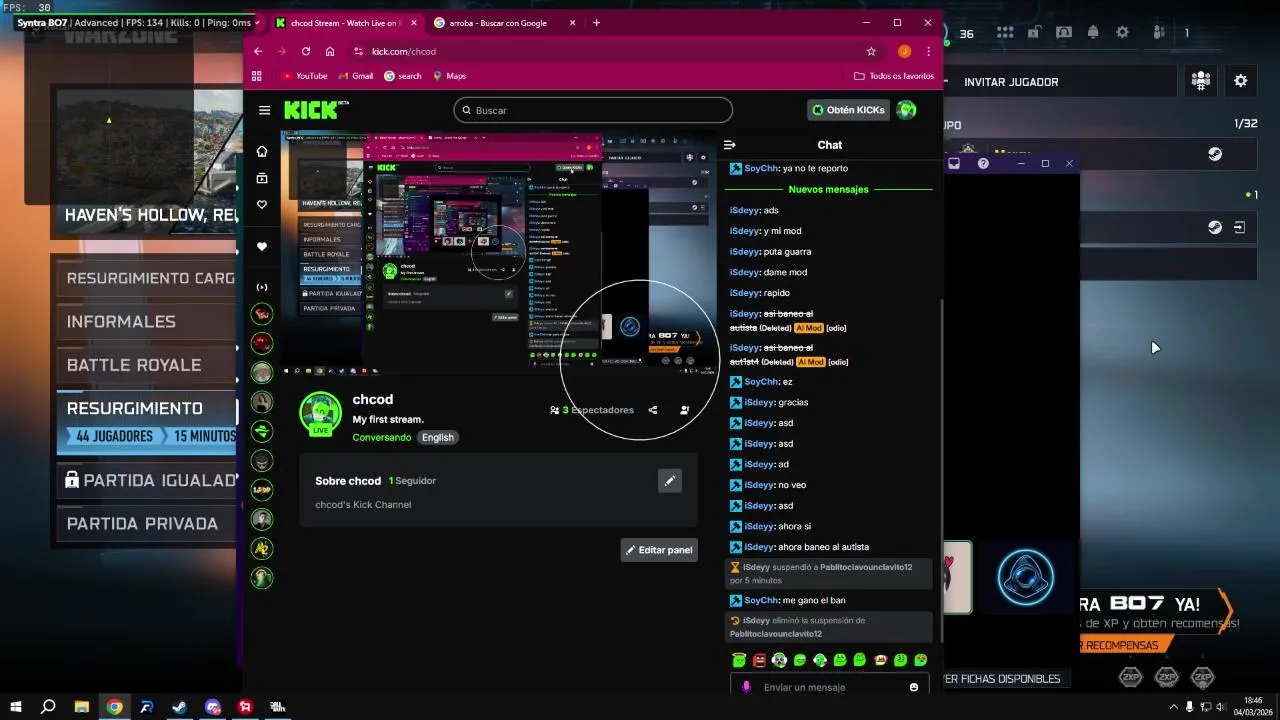The image size is (1280, 720).
Task: Click Enviar un mensaje chat input
Action: click(x=831, y=687)
